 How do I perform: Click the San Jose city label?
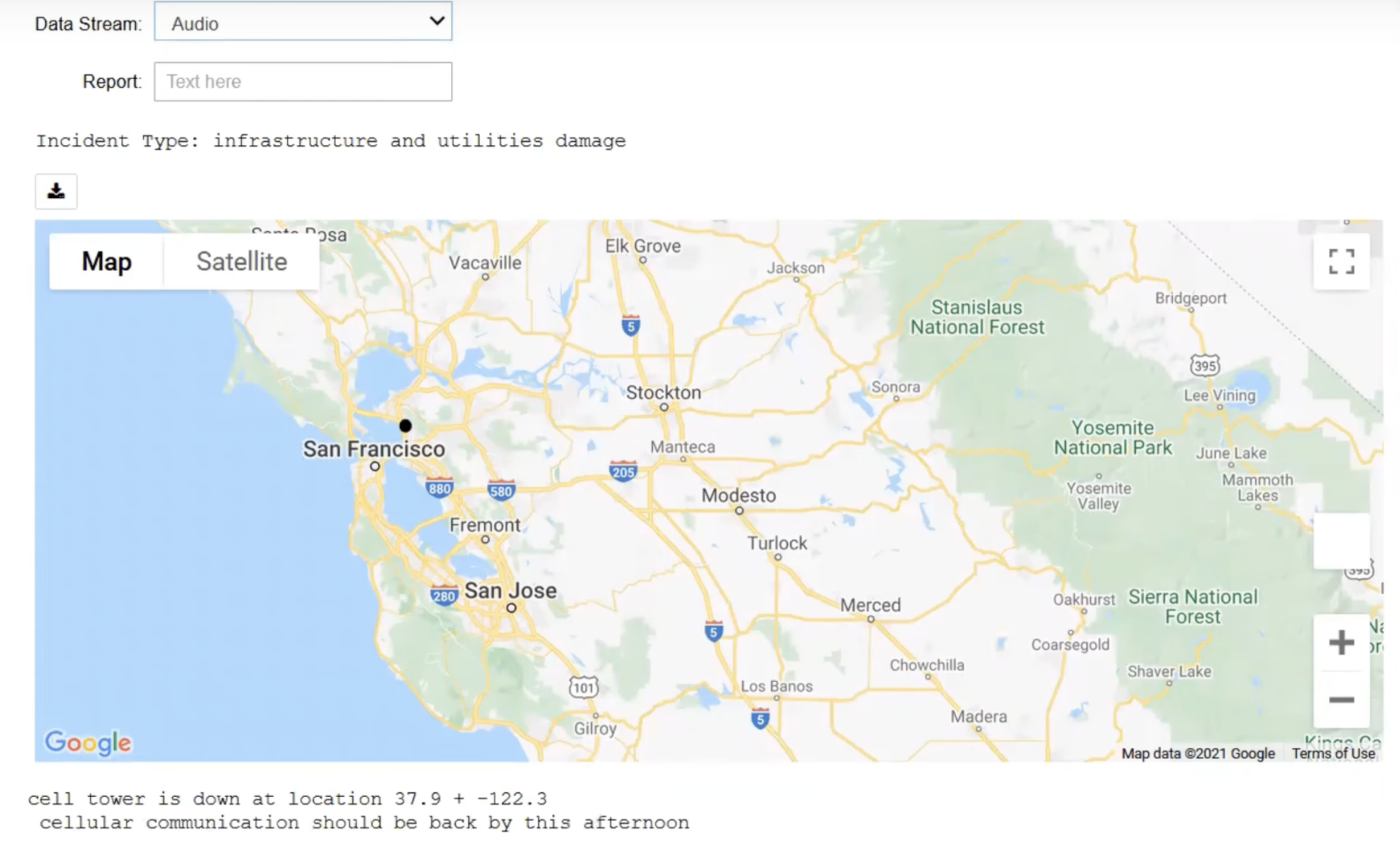511,590
